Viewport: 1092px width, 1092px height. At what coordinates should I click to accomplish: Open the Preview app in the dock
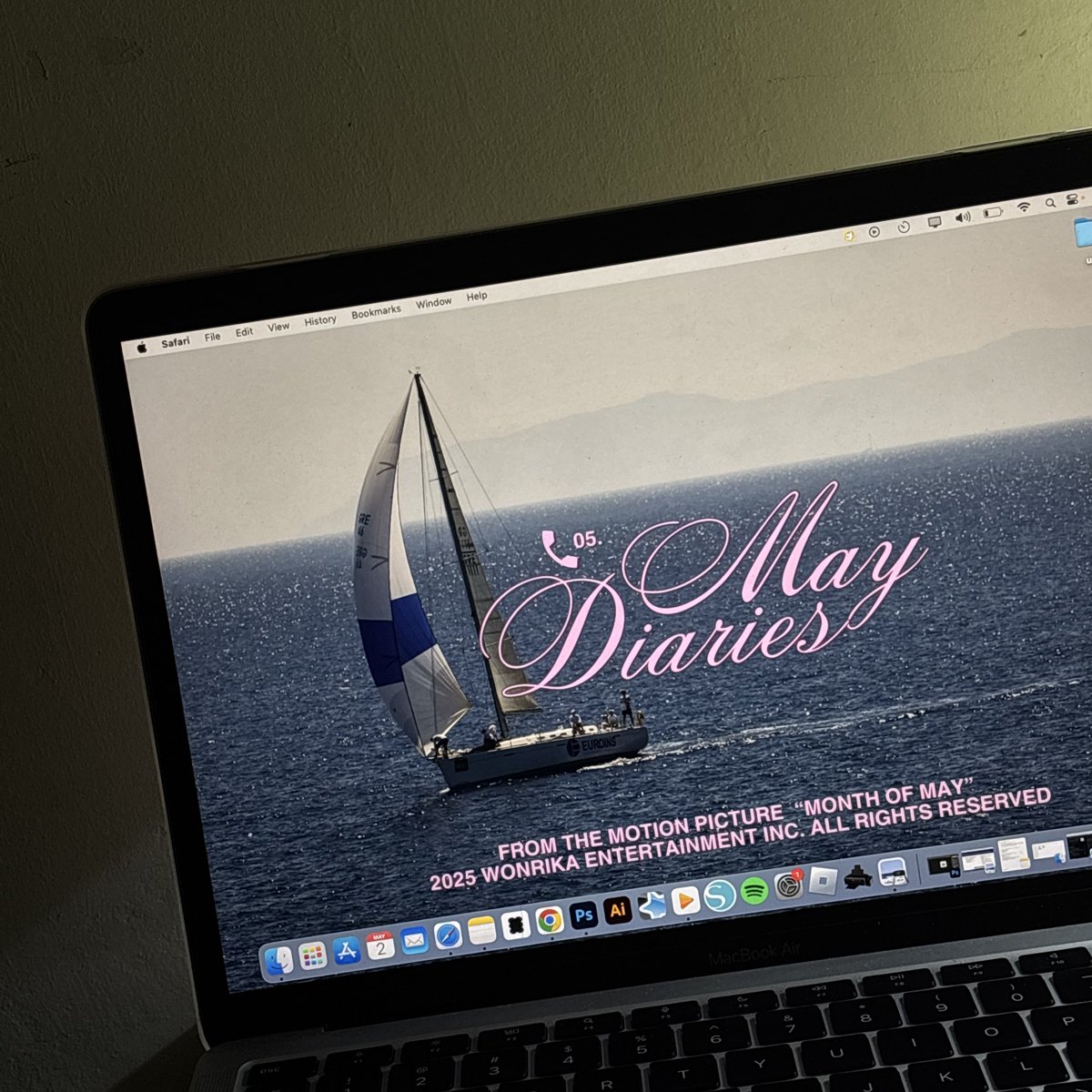click(x=893, y=872)
